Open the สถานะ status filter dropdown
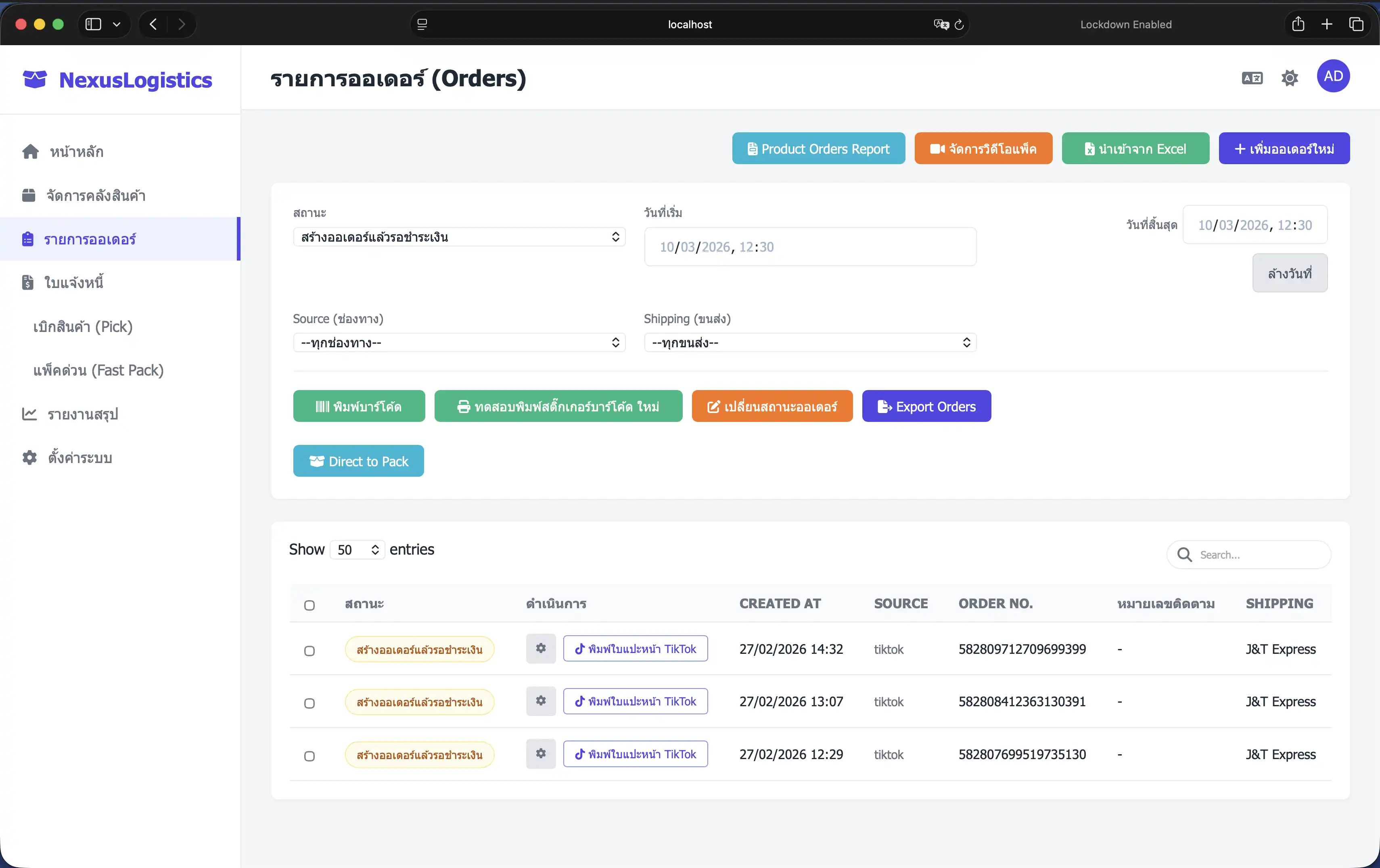 pyautogui.click(x=458, y=237)
